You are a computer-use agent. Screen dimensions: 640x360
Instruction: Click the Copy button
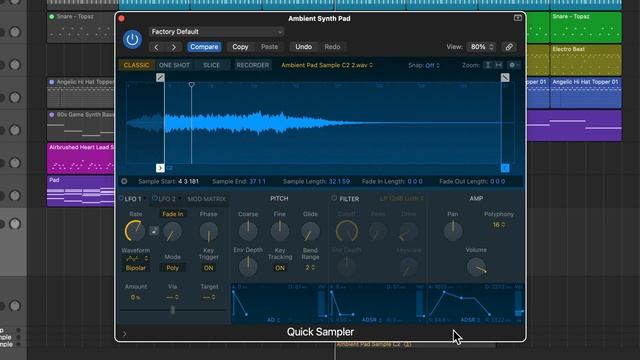coord(240,47)
